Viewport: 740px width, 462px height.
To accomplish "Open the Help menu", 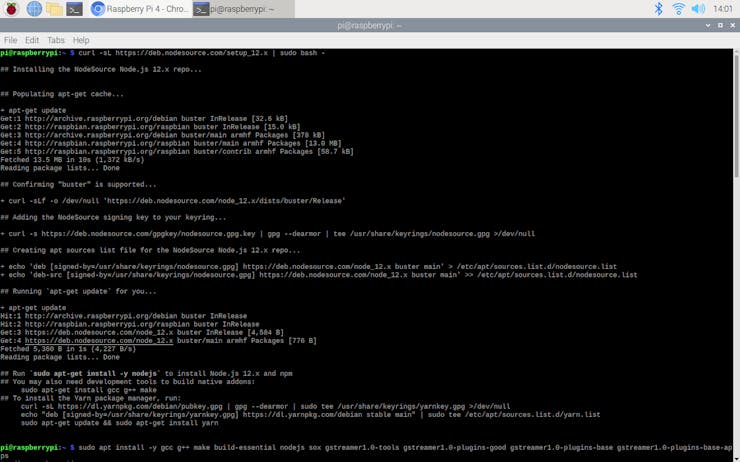I will [81, 40].
